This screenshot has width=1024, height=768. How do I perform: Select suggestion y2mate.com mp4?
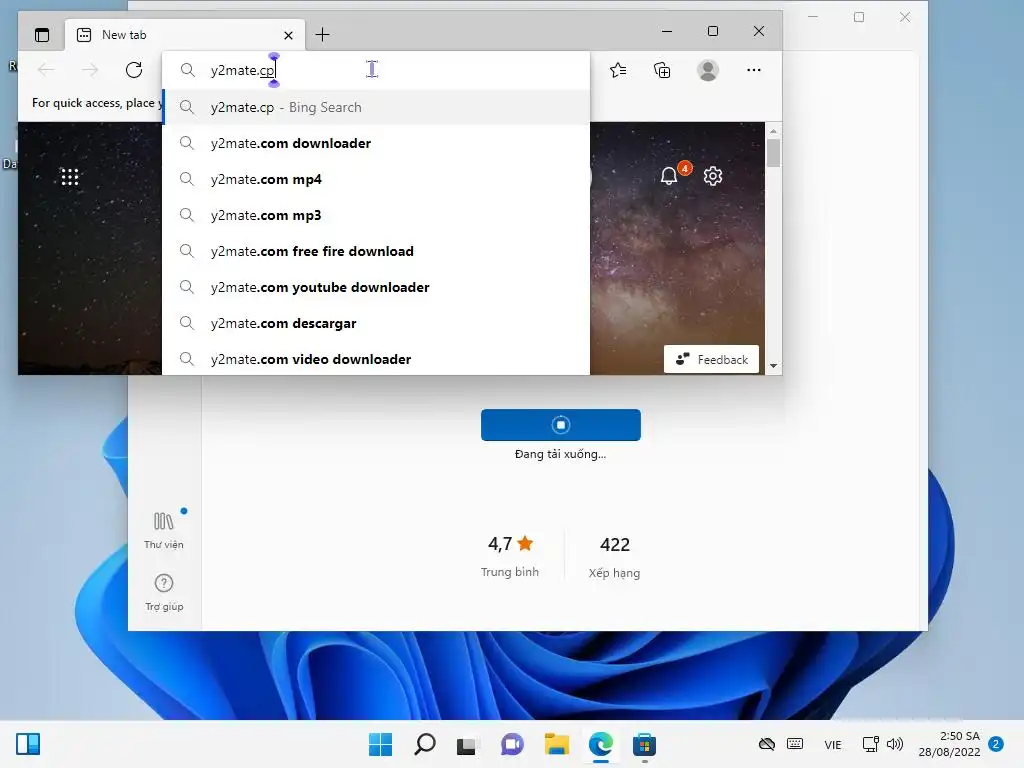376,179
